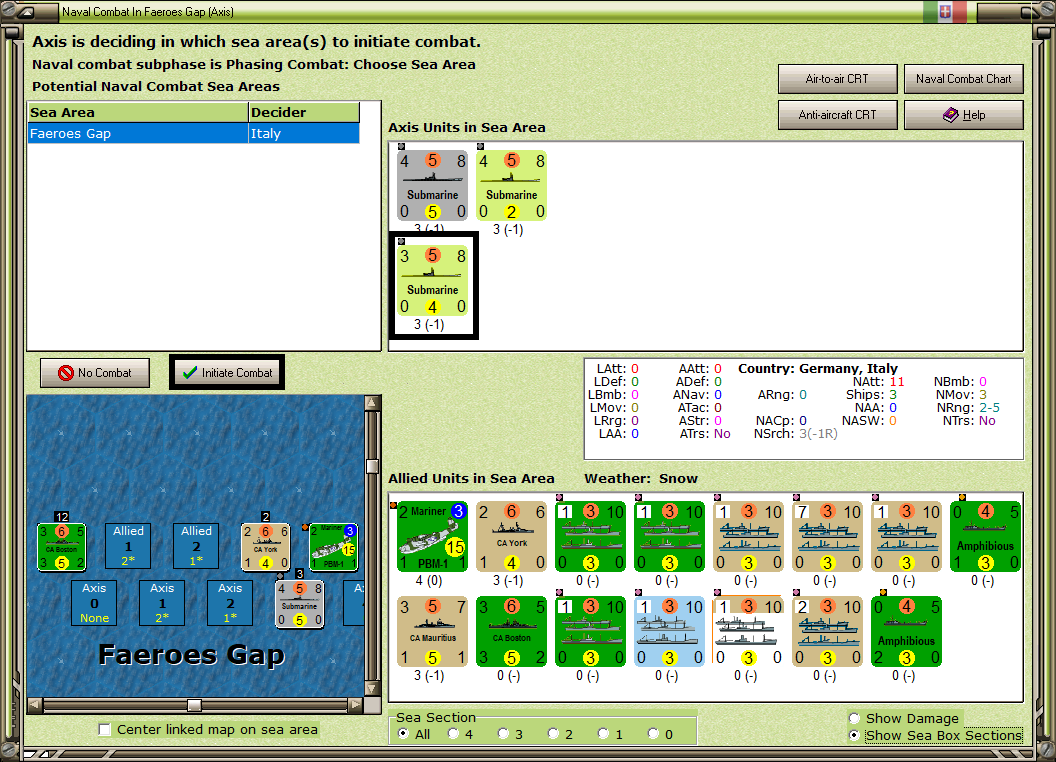This screenshot has width=1056, height=762.
Task: Select the Amphibious unit with values 1 3 0
Action: pos(985,537)
